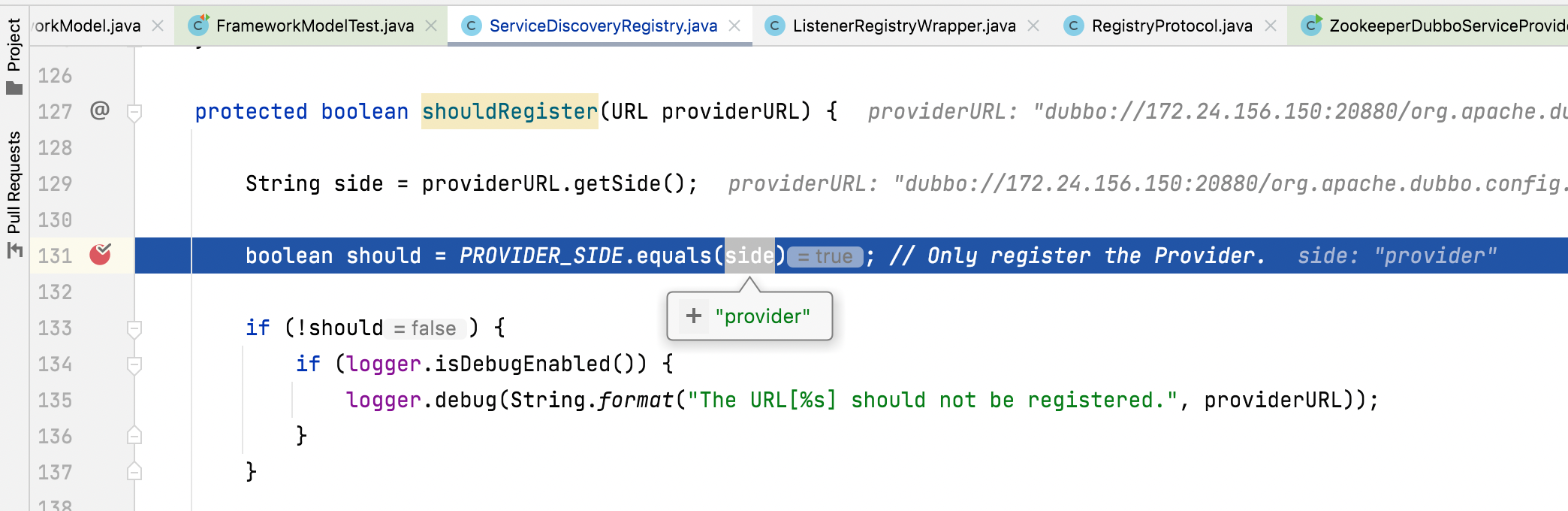
Task: Click the "provider" value in the popup
Action: [x=762, y=316]
